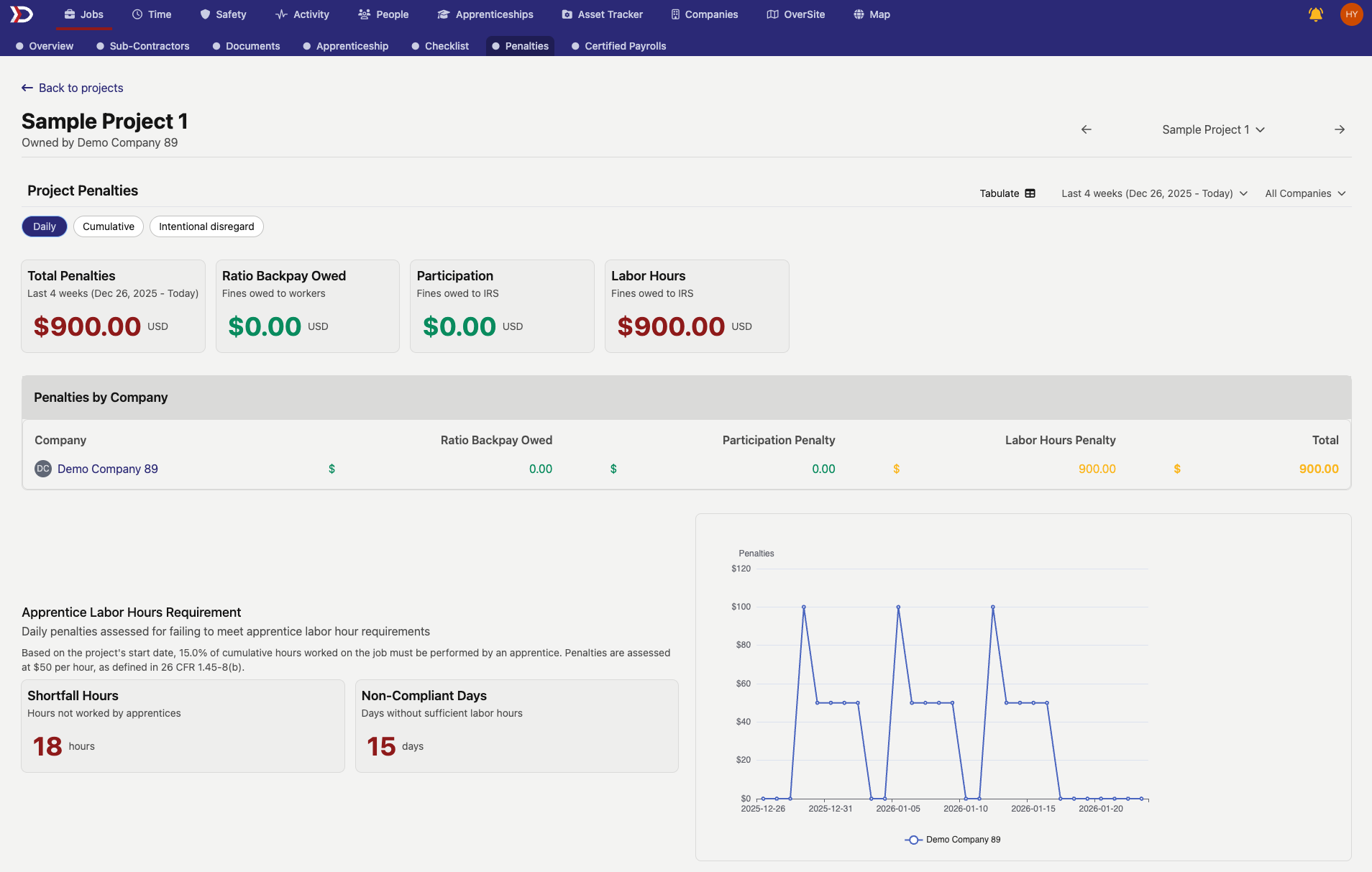Click the DC company avatar icon
1372x872 pixels.
43,469
